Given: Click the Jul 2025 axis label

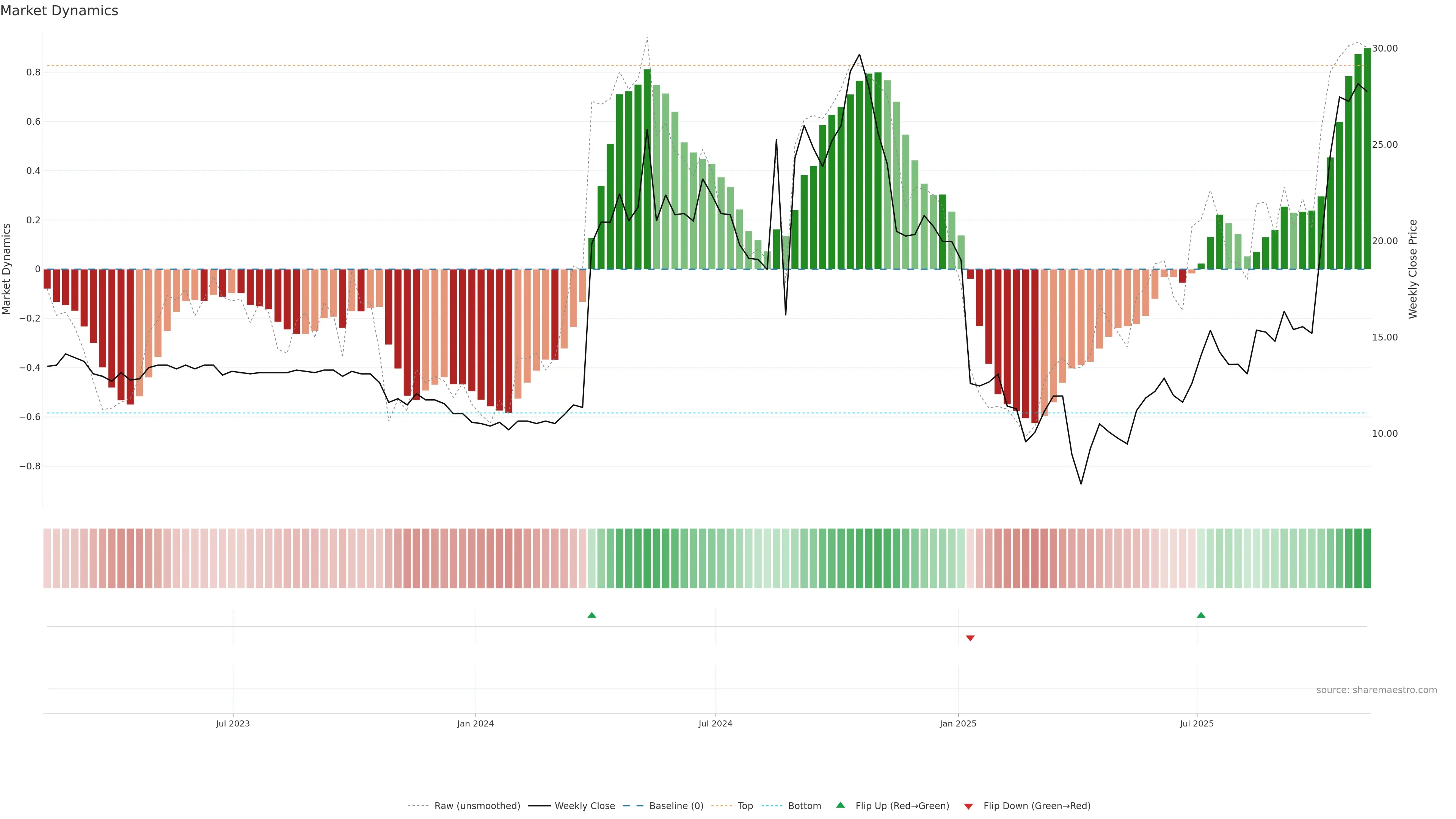Looking at the screenshot, I should pos(1197,723).
